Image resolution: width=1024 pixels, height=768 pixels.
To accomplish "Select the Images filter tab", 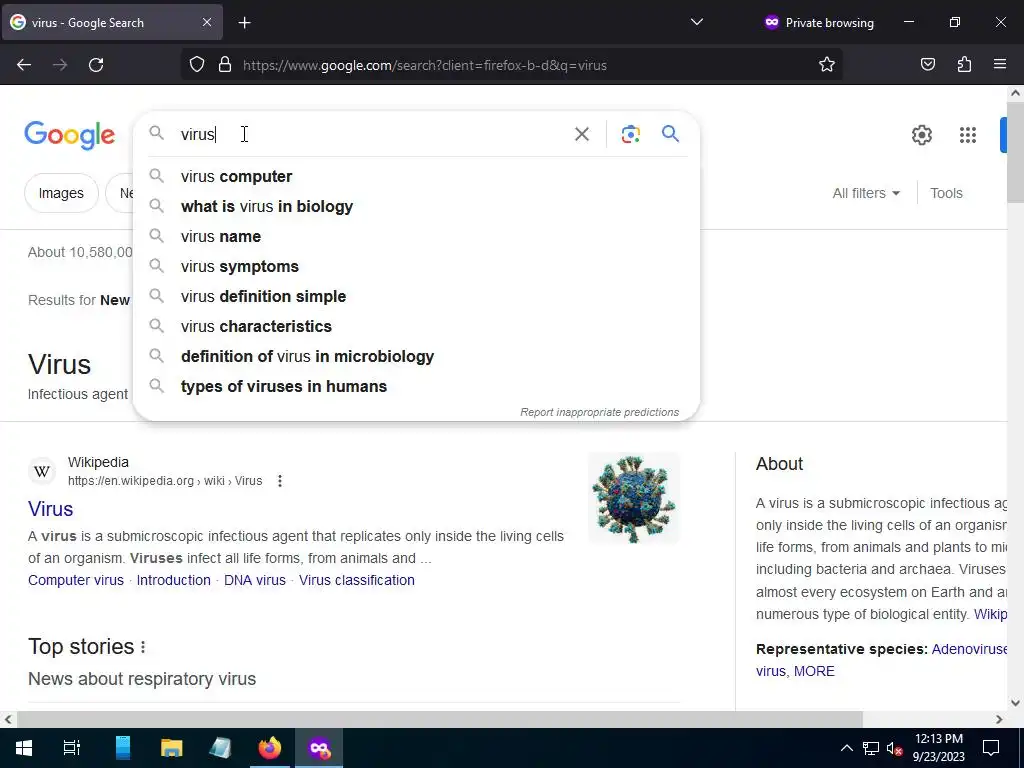I will coord(61,193).
